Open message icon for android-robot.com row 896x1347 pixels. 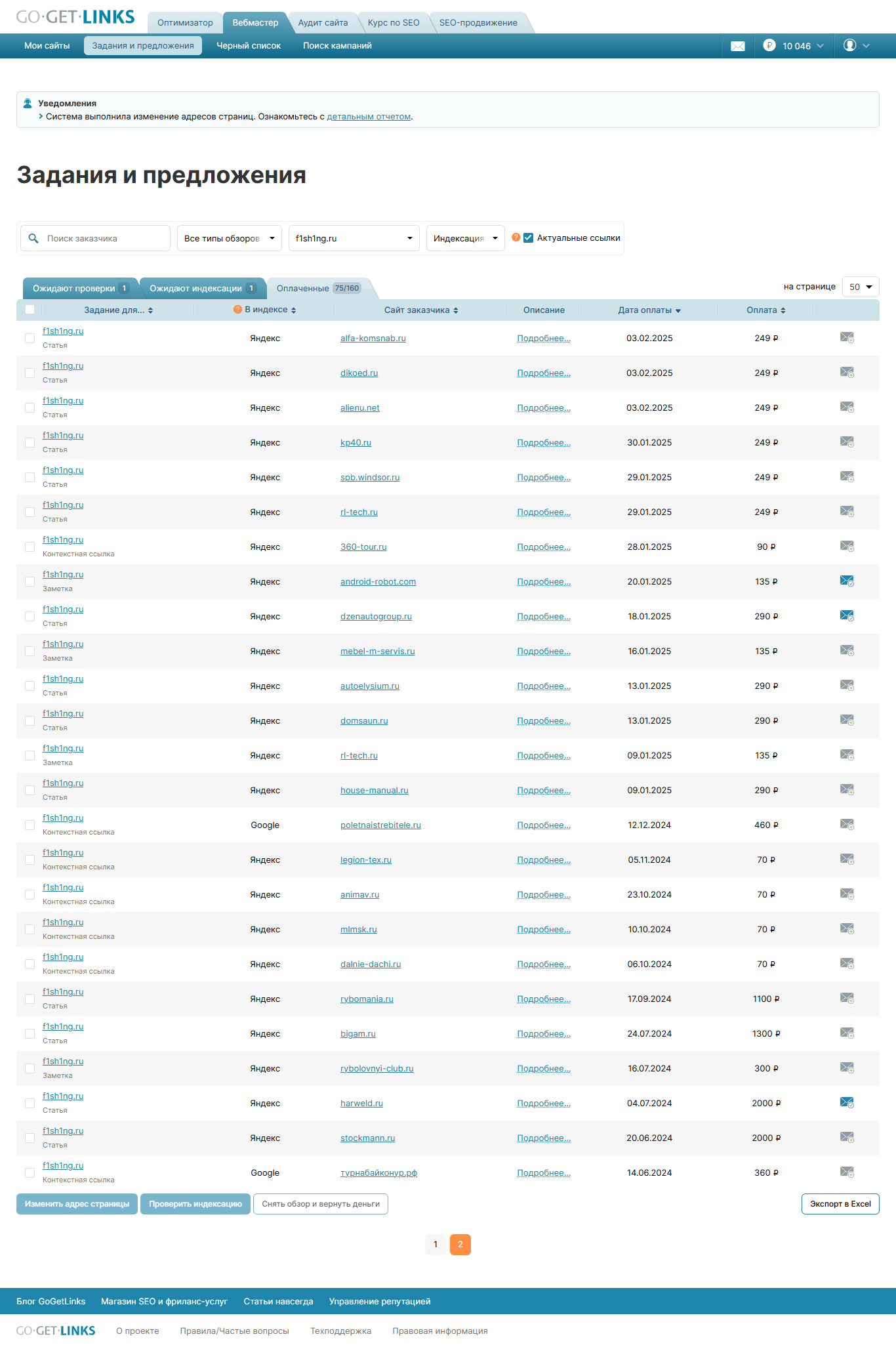click(x=847, y=581)
